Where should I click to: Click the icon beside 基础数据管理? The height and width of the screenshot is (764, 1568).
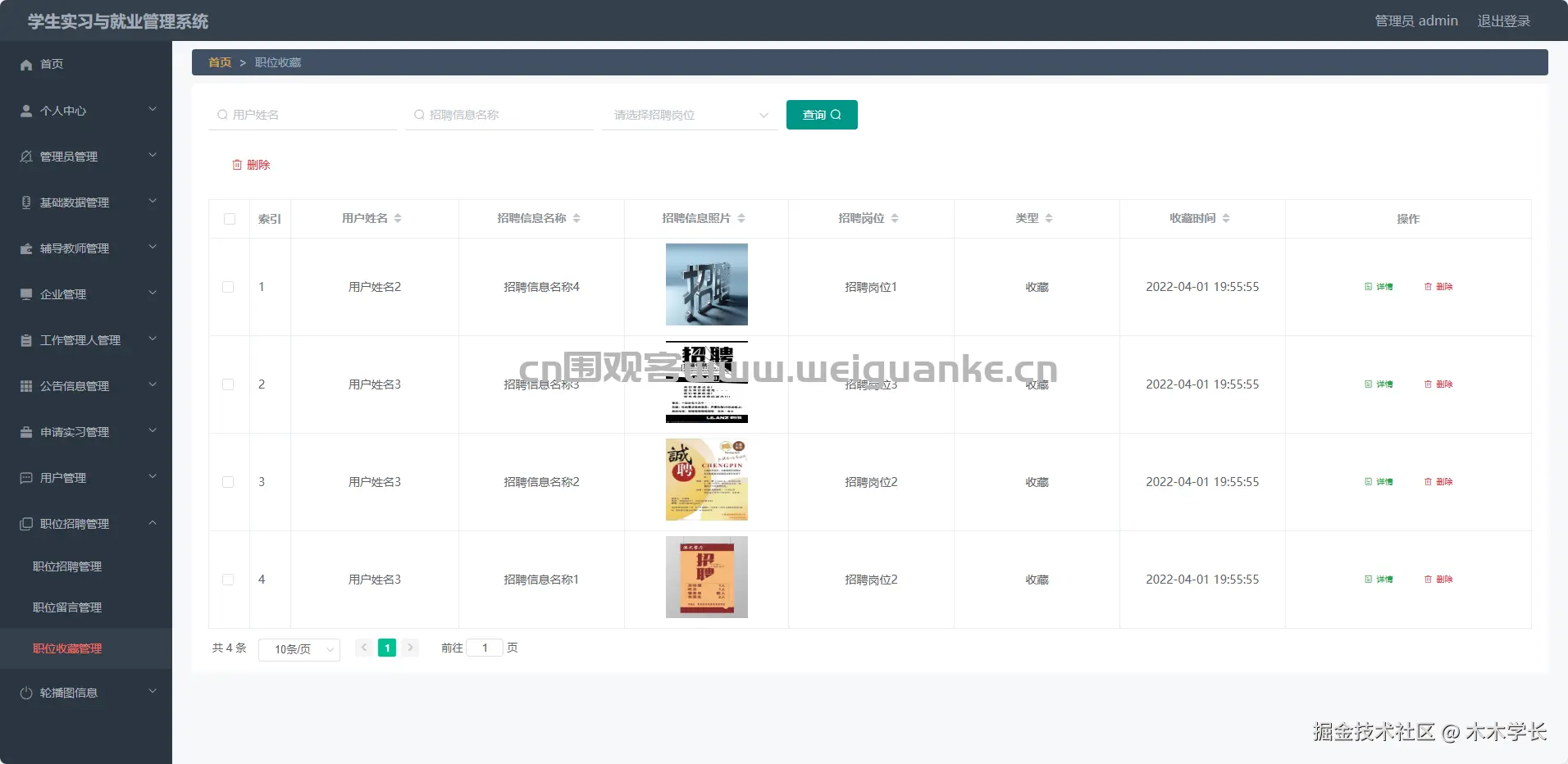click(x=26, y=202)
